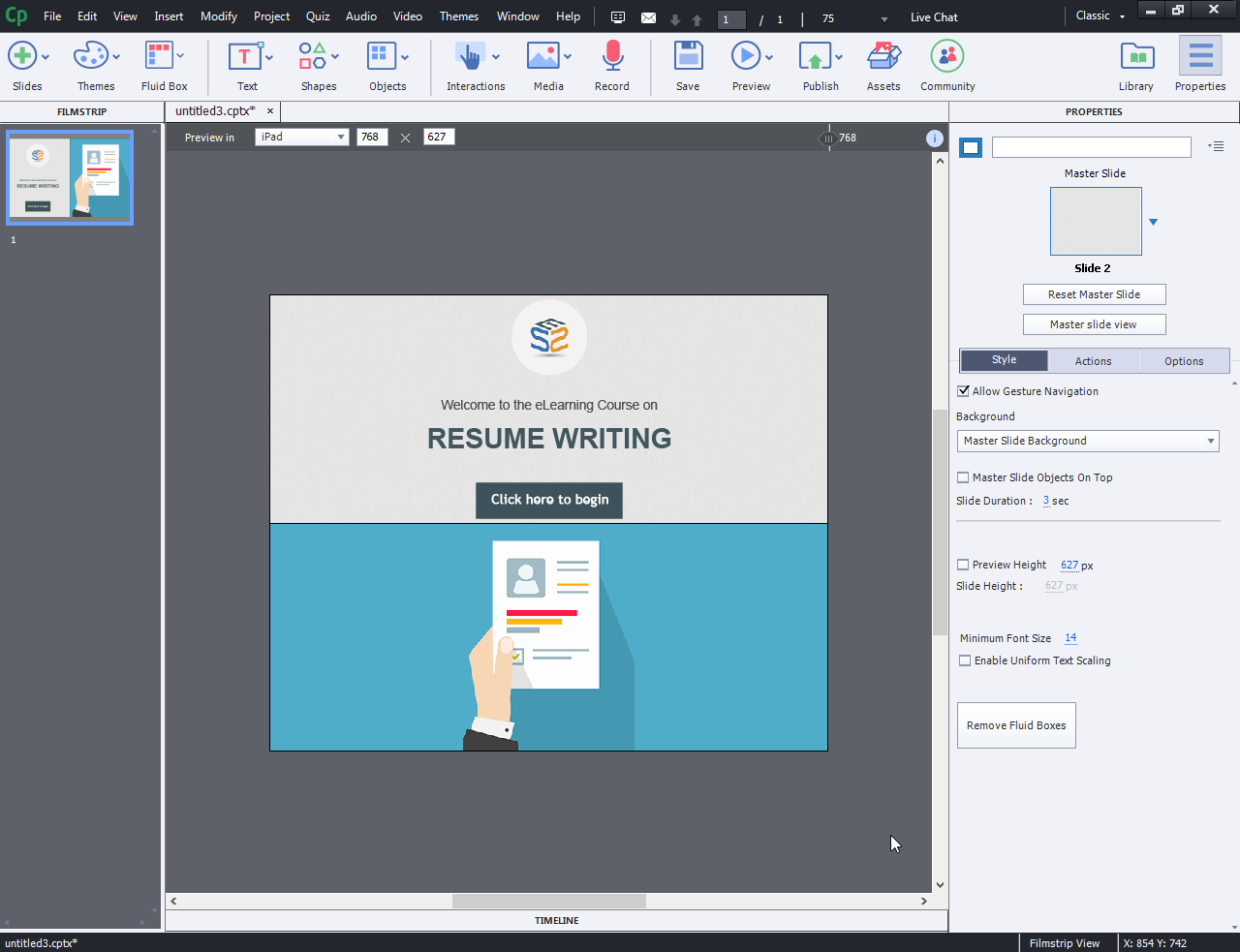Image resolution: width=1240 pixels, height=952 pixels.
Task: Check the Preview Height checkbox
Action: pos(963,565)
